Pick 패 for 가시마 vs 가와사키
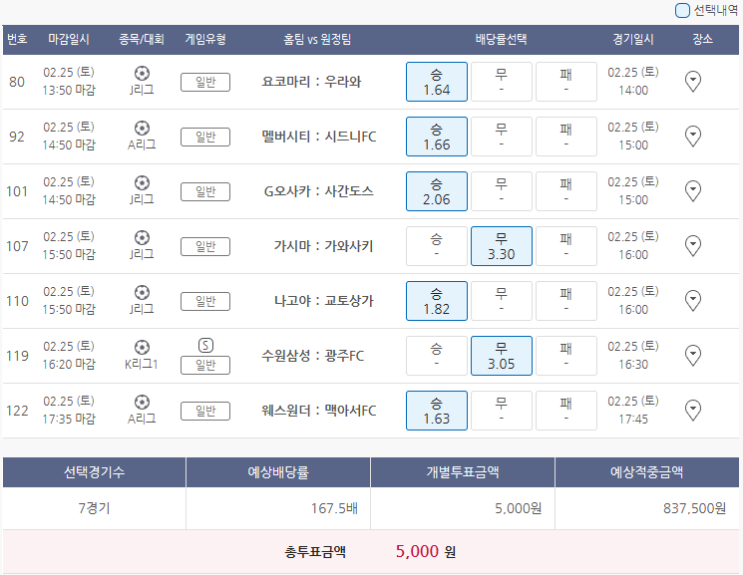 tap(566, 246)
